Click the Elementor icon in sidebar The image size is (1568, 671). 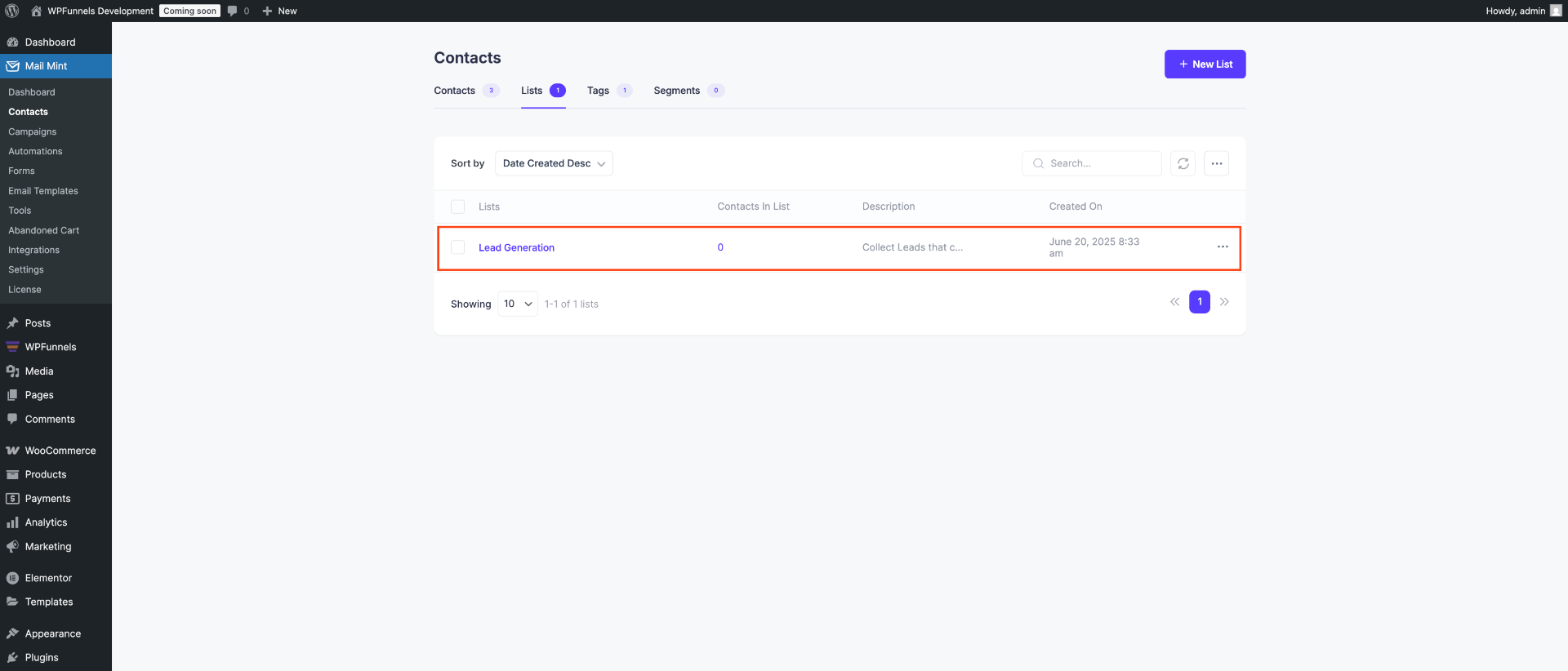pyautogui.click(x=12, y=578)
